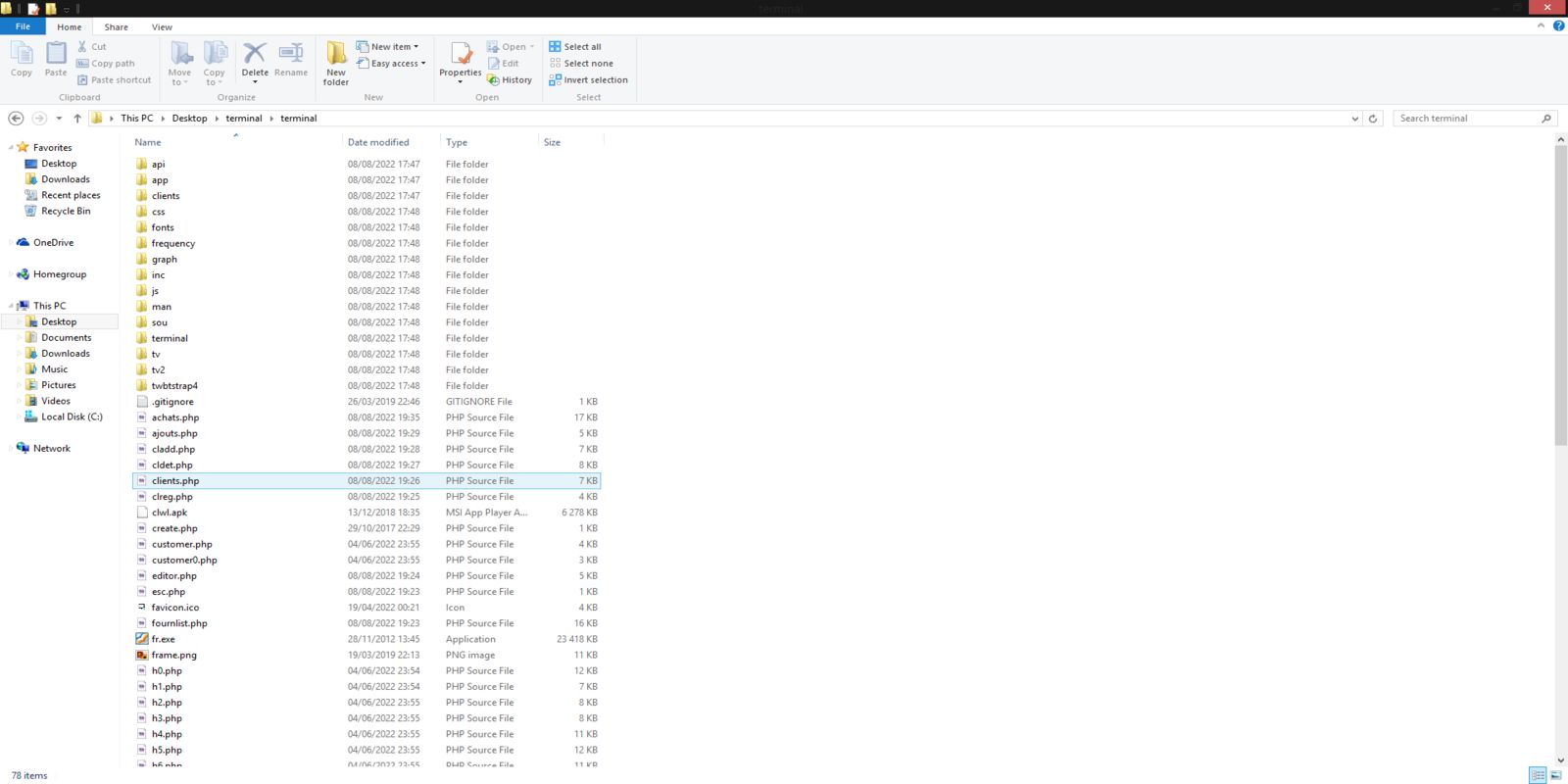Click Invert selection in ribbon
This screenshot has width=1568, height=784.
click(595, 80)
